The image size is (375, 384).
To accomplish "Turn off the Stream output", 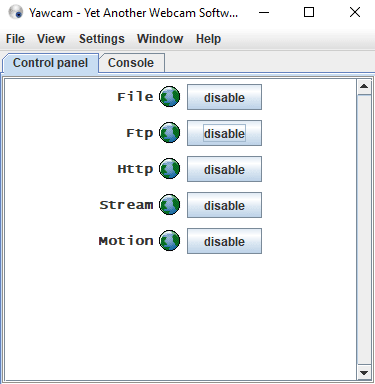I will 224,205.
